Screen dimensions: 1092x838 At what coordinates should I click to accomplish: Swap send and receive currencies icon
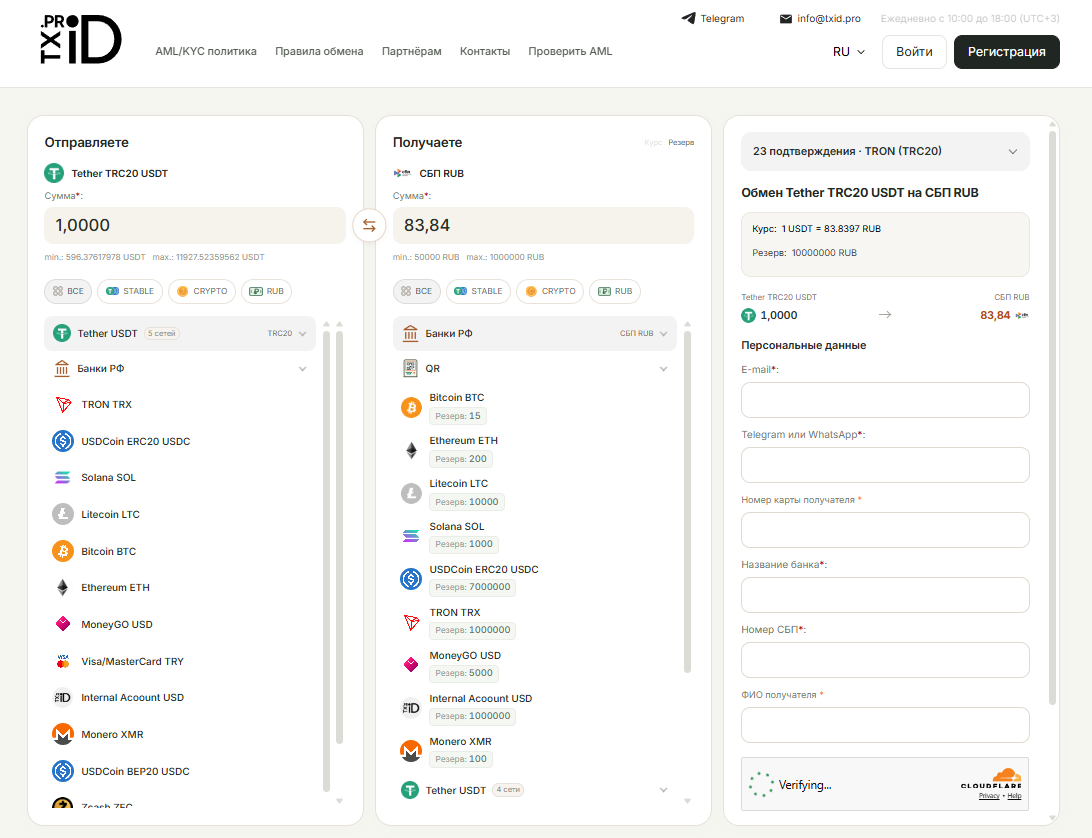[369, 226]
